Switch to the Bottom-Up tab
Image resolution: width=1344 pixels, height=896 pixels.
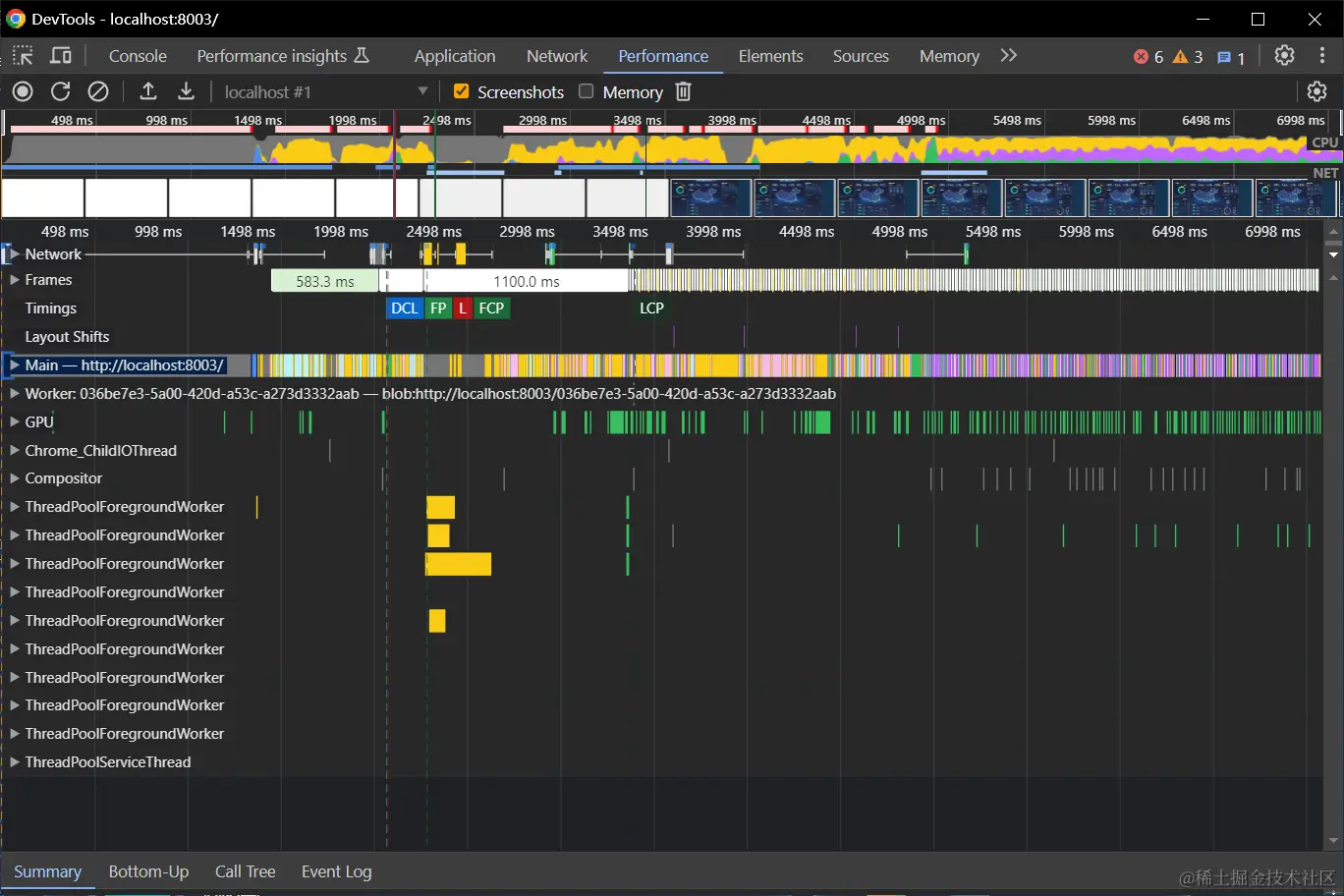click(148, 871)
